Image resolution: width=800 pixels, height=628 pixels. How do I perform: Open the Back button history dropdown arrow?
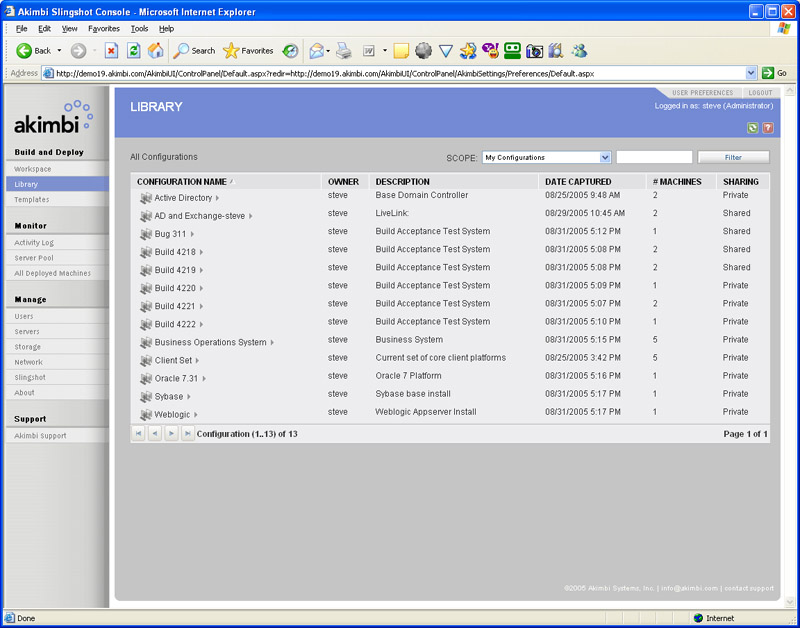(x=59, y=51)
